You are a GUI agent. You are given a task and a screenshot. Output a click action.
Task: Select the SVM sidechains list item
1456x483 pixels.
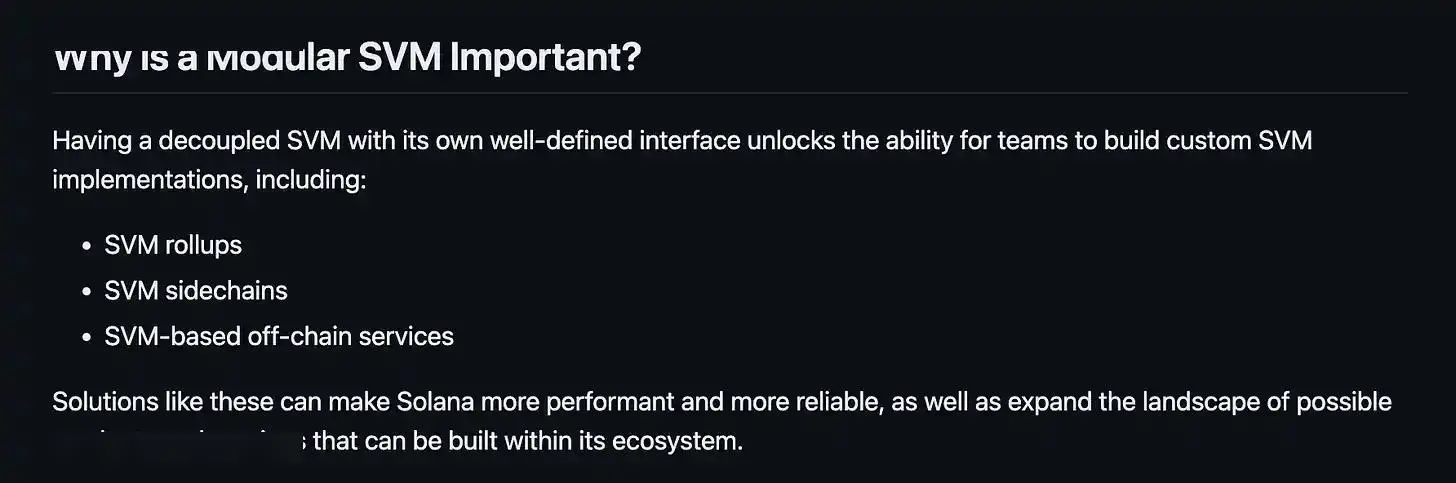(196, 291)
